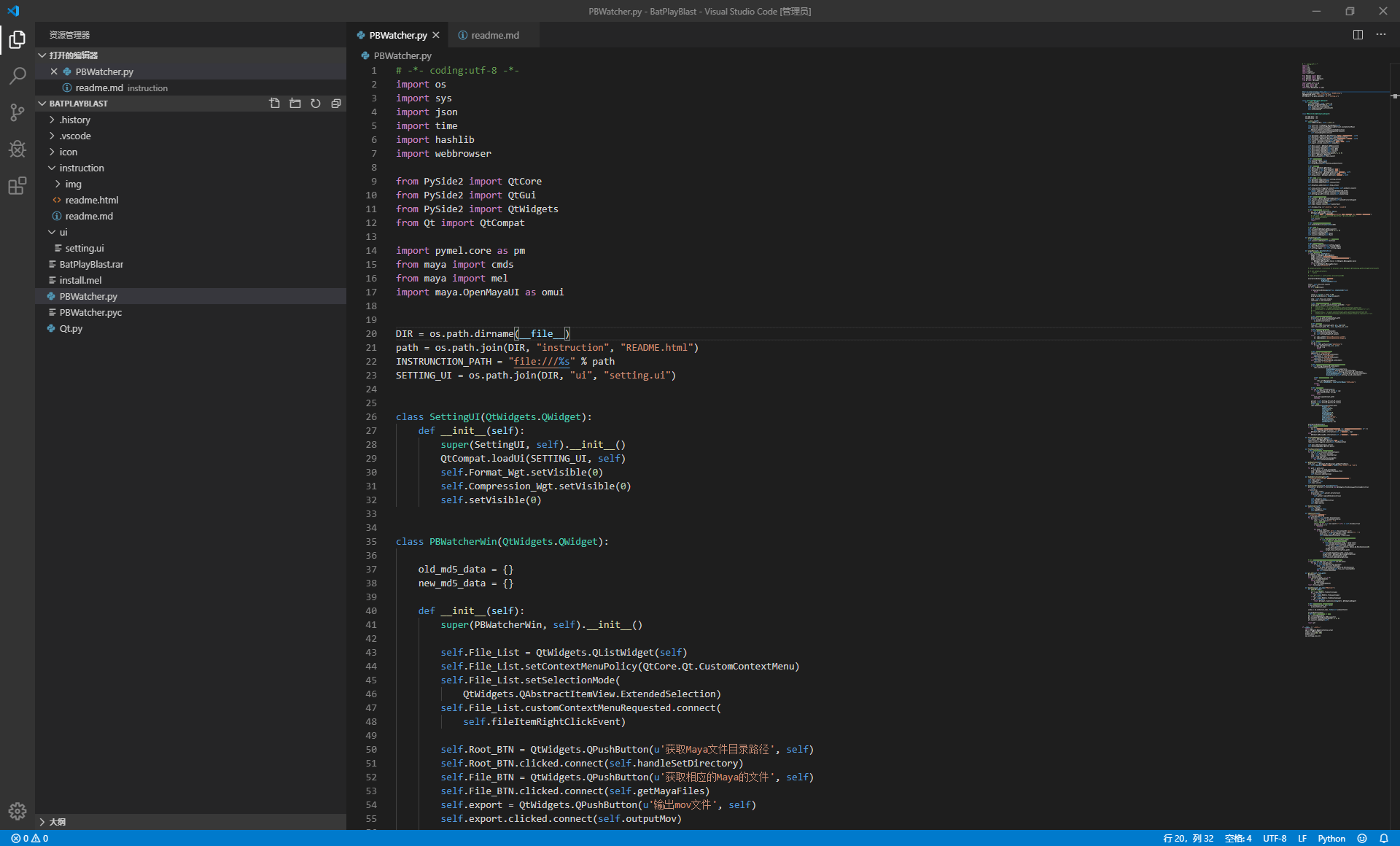This screenshot has height=846, width=1400.
Task: Open the notifications bell in status bar
Action: tap(1384, 839)
